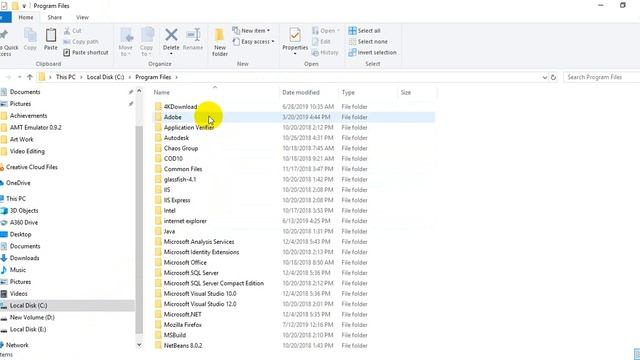This screenshot has width=640, height=360.
Task: Select the Microsoft Office folder row
Action: click(x=294, y=262)
